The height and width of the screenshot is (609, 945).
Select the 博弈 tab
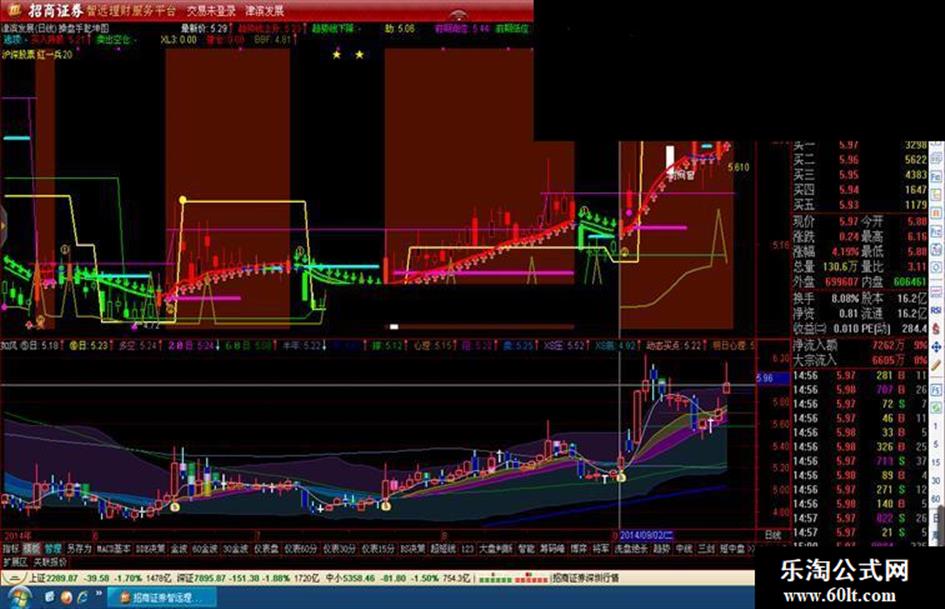click(x=578, y=549)
